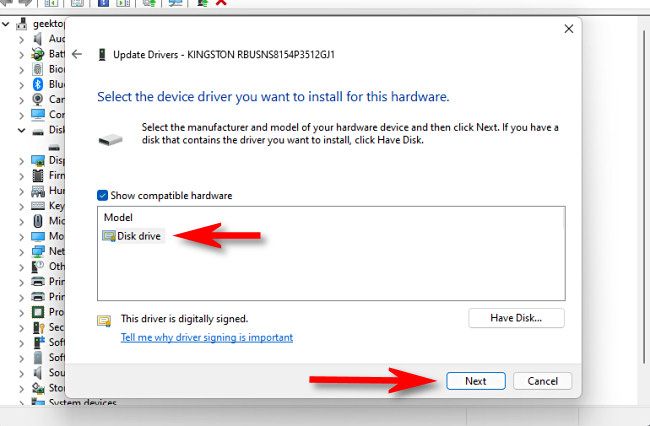The height and width of the screenshot is (426, 650).
Task: Collapse the geektop root computer node
Action: [x=7, y=23]
